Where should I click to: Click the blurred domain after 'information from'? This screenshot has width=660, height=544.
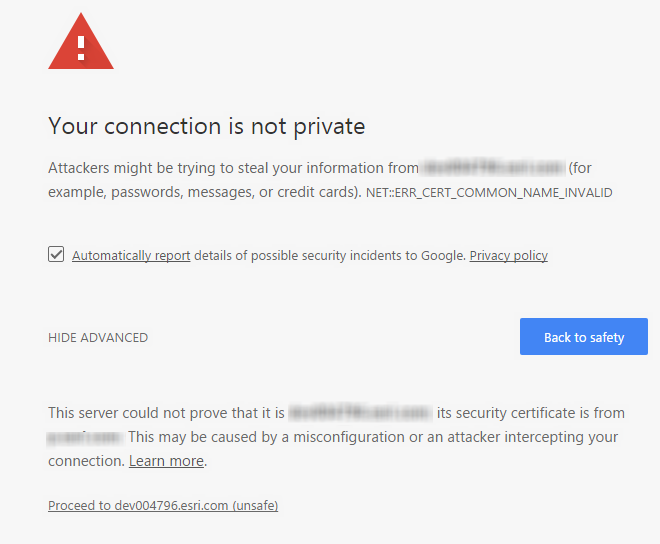click(493, 168)
